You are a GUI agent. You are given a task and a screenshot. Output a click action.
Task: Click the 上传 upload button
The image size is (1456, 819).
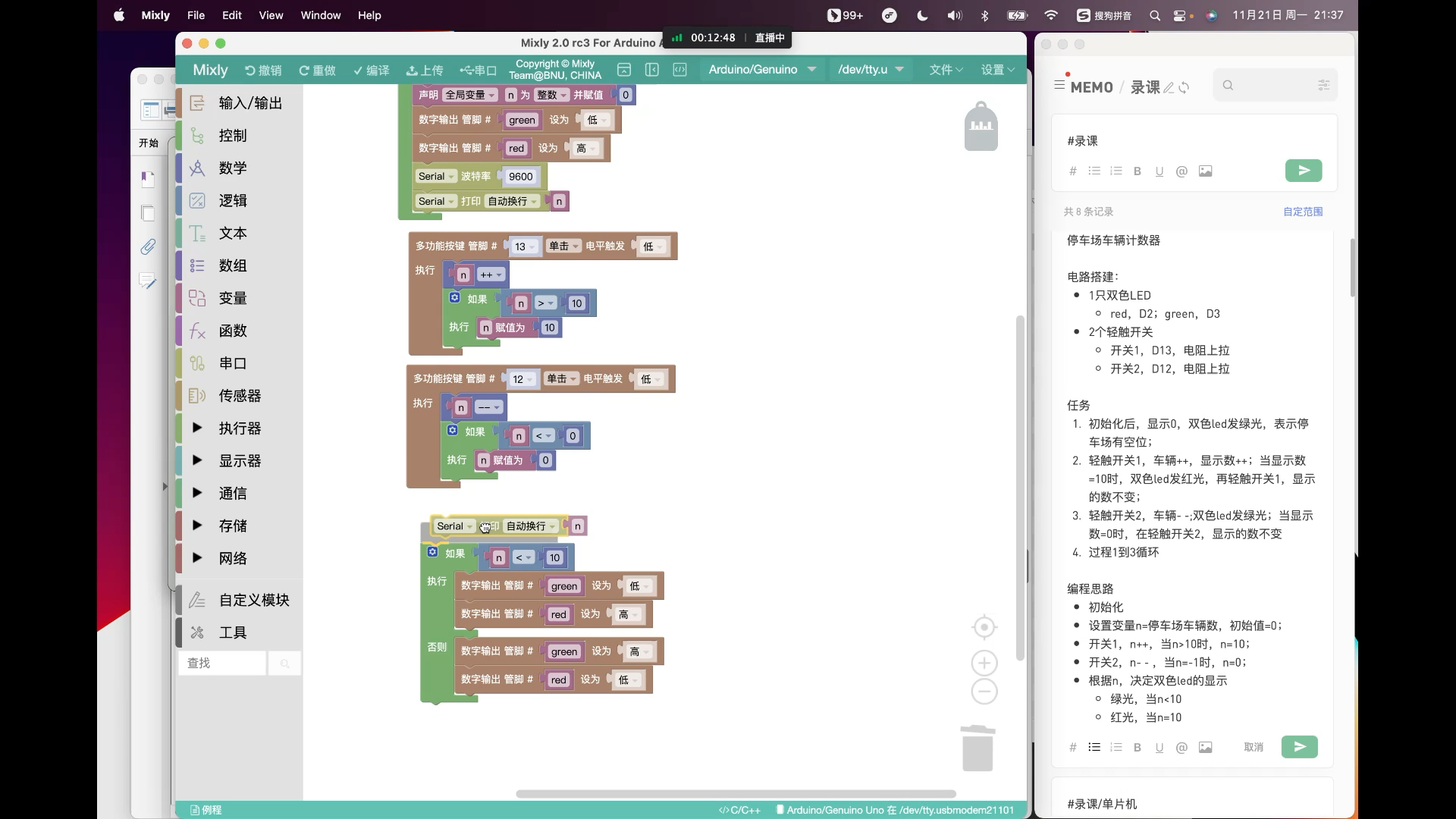coord(425,71)
